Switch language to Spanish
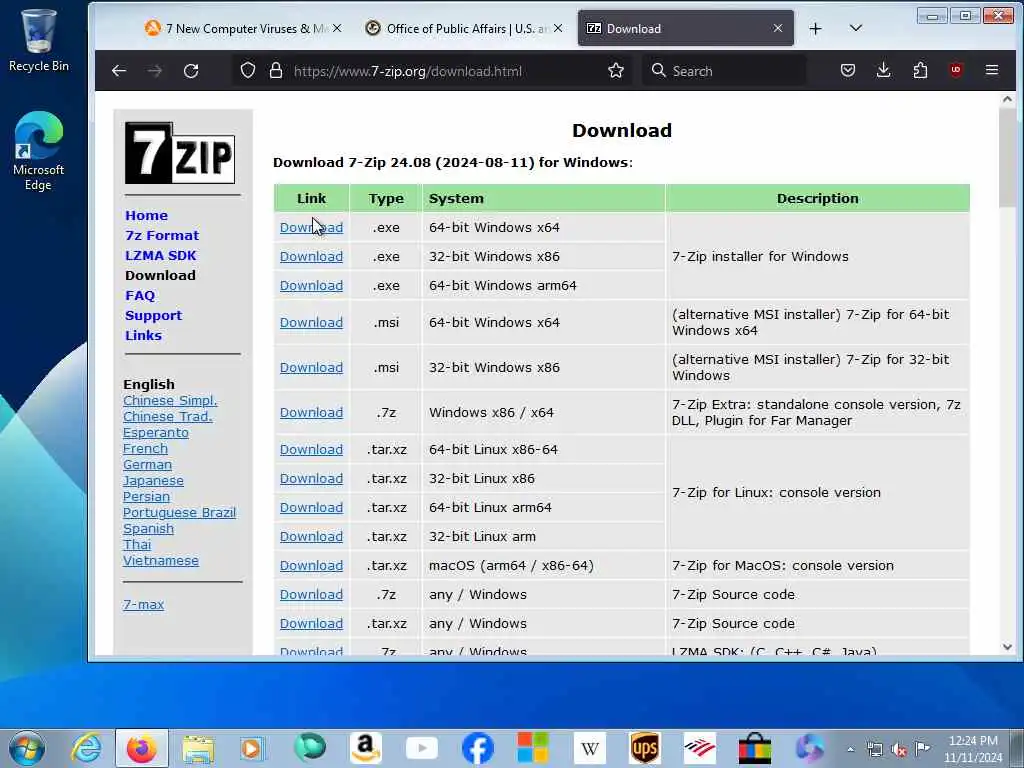Image resolution: width=1024 pixels, height=768 pixels. click(x=148, y=529)
